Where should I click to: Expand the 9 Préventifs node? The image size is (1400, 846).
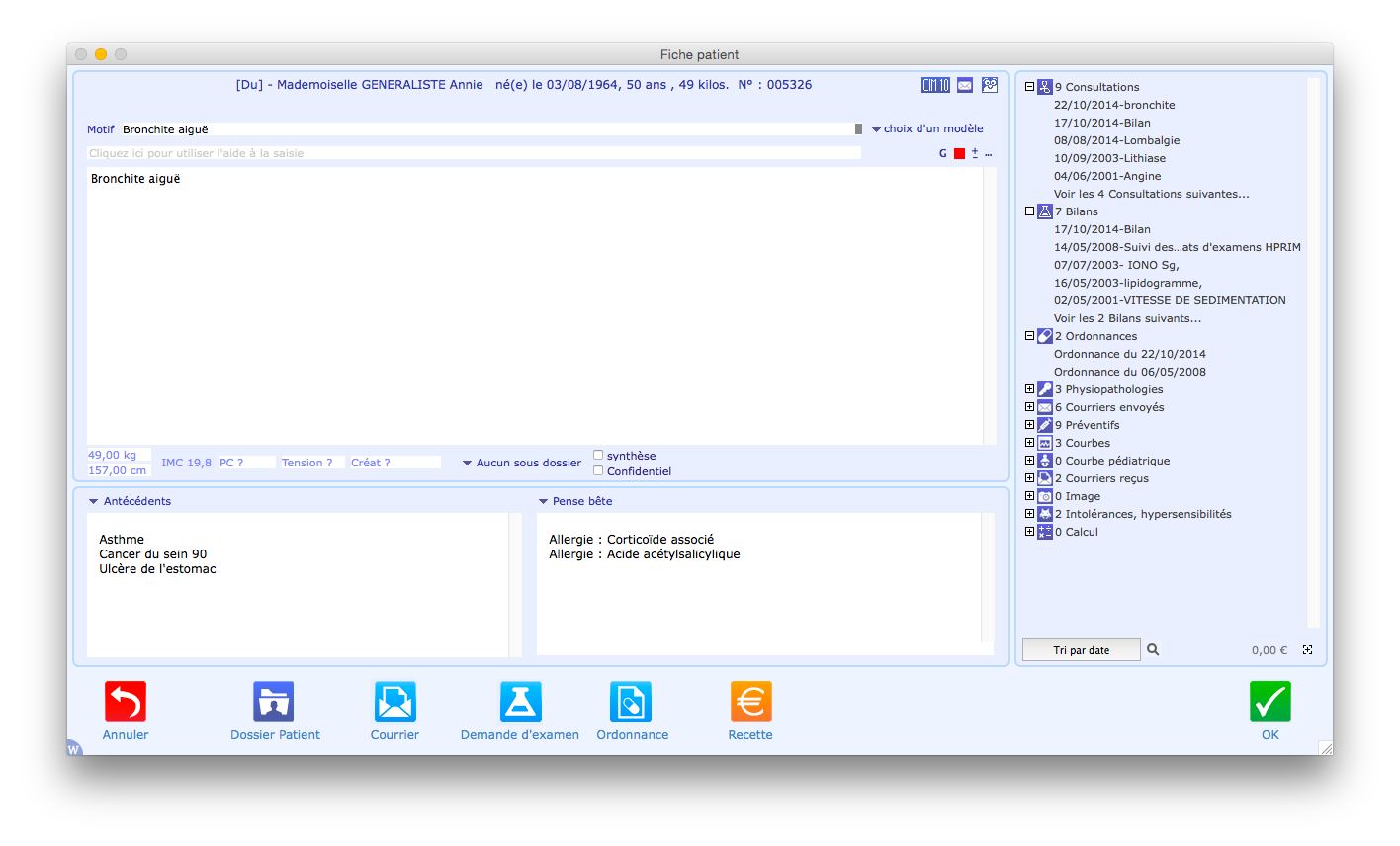1029,425
